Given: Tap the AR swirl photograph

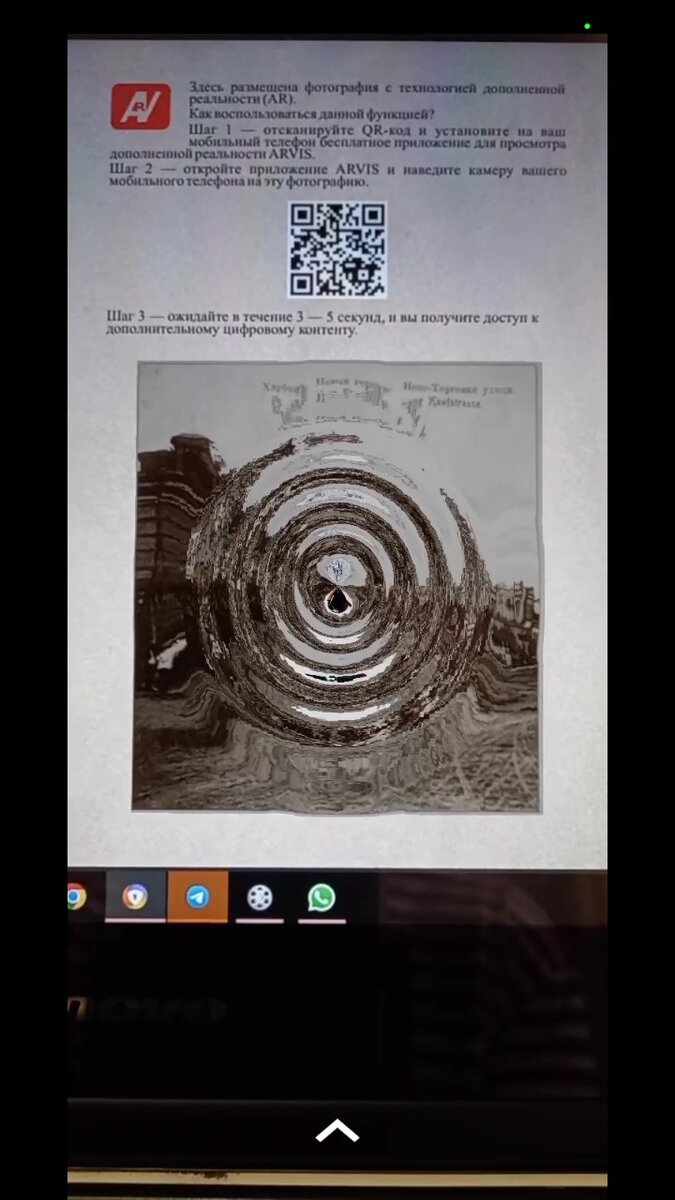Looking at the screenshot, I should 337,587.
